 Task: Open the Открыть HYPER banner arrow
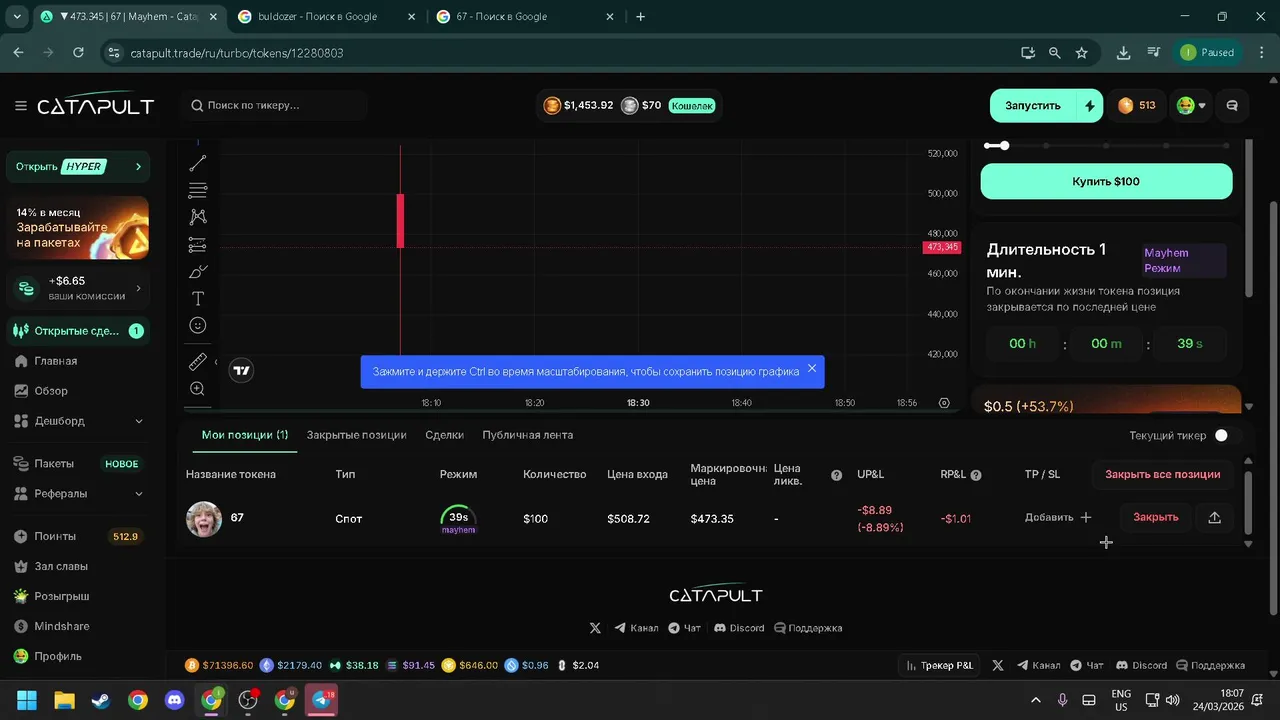(138, 166)
